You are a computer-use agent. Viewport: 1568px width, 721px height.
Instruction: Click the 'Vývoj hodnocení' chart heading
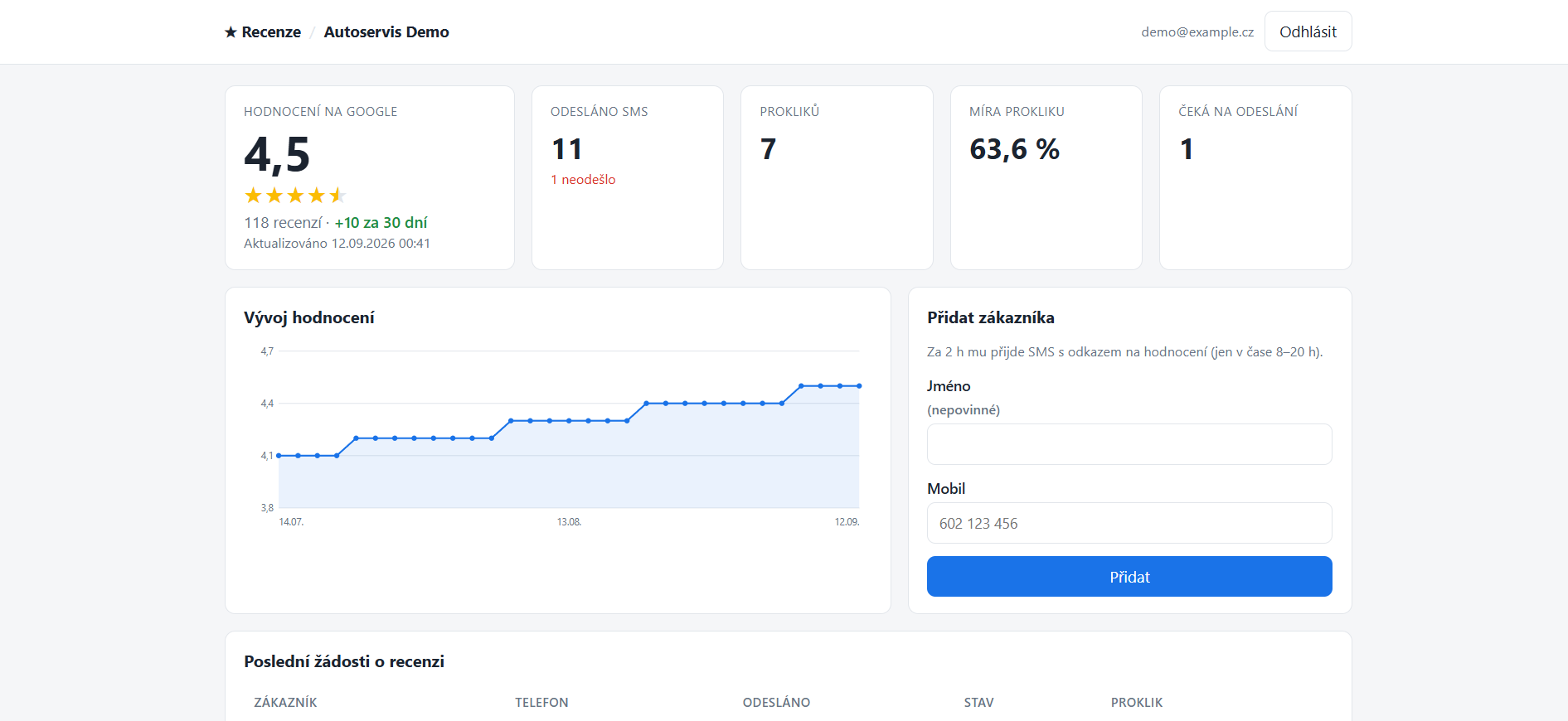click(x=309, y=318)
